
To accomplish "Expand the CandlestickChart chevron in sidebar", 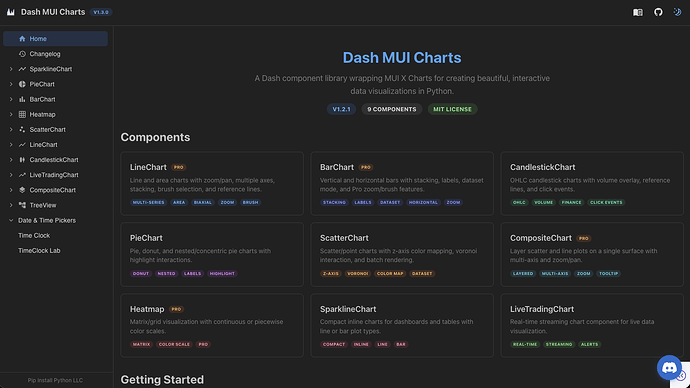I will point(11,160).
